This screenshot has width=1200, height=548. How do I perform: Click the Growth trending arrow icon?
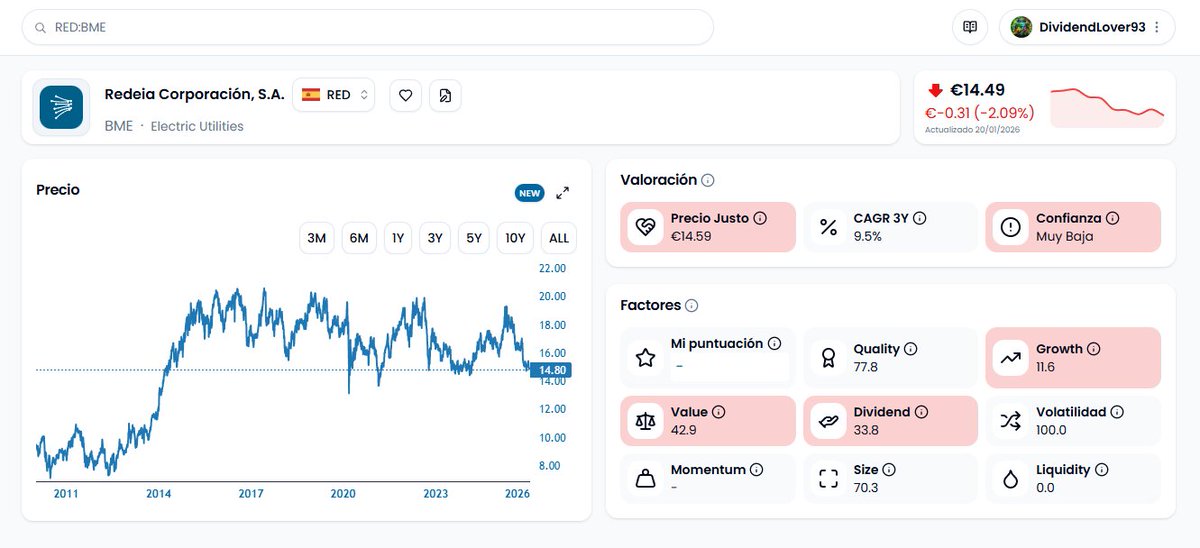pos(1011,358)
